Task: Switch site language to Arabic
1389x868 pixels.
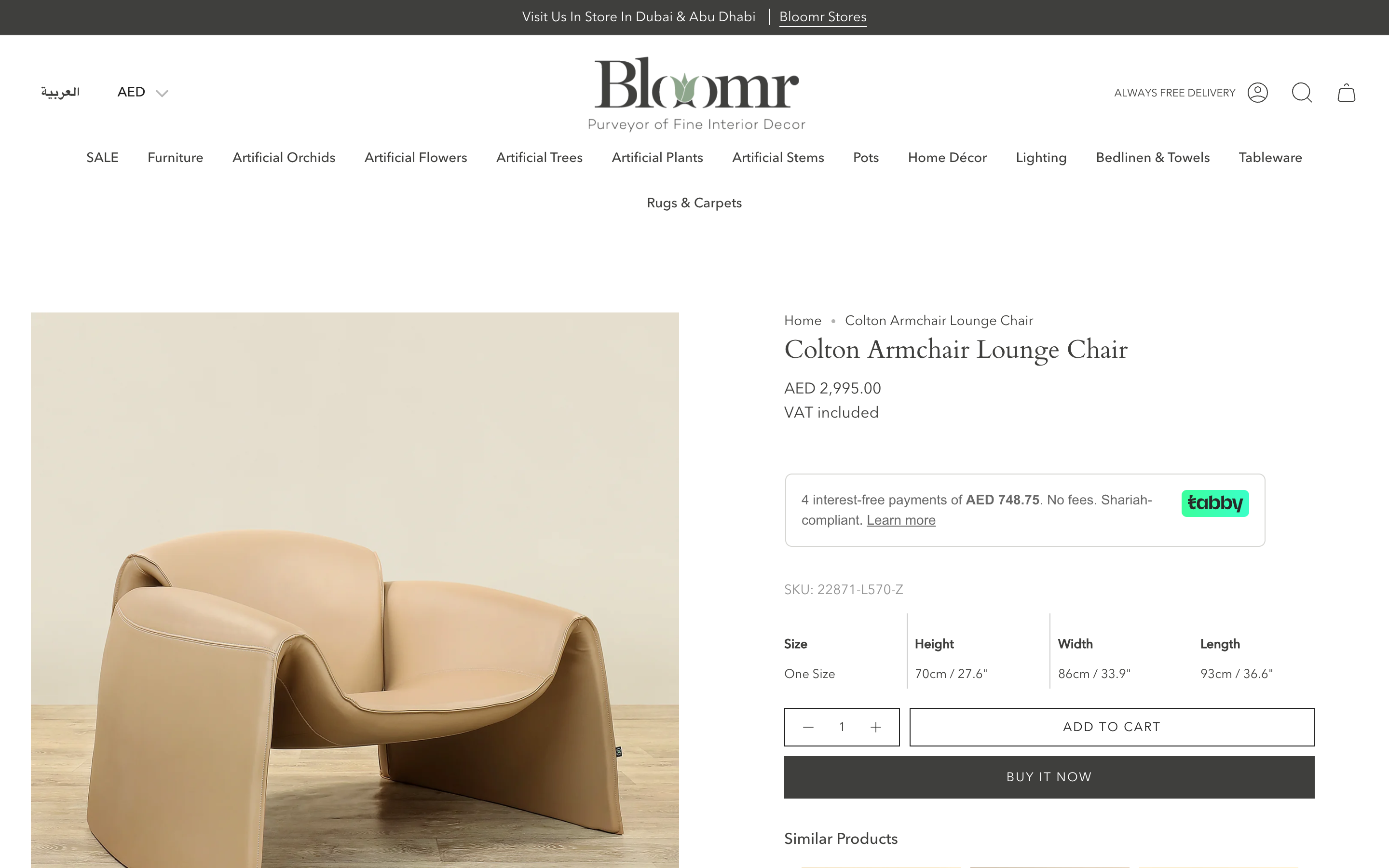Action: pos(60,93)
